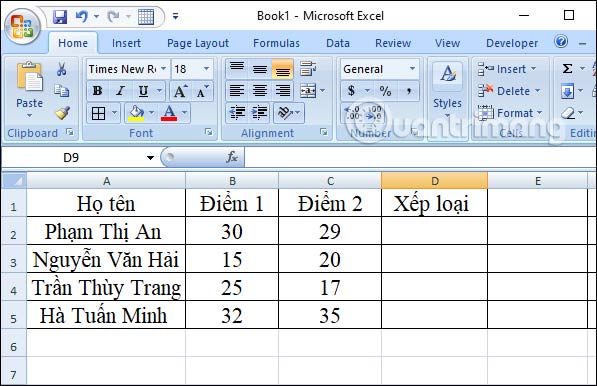Toggle Wrap Text
The height and width of the screenshot is (386, 597).
tap(308, 69)
